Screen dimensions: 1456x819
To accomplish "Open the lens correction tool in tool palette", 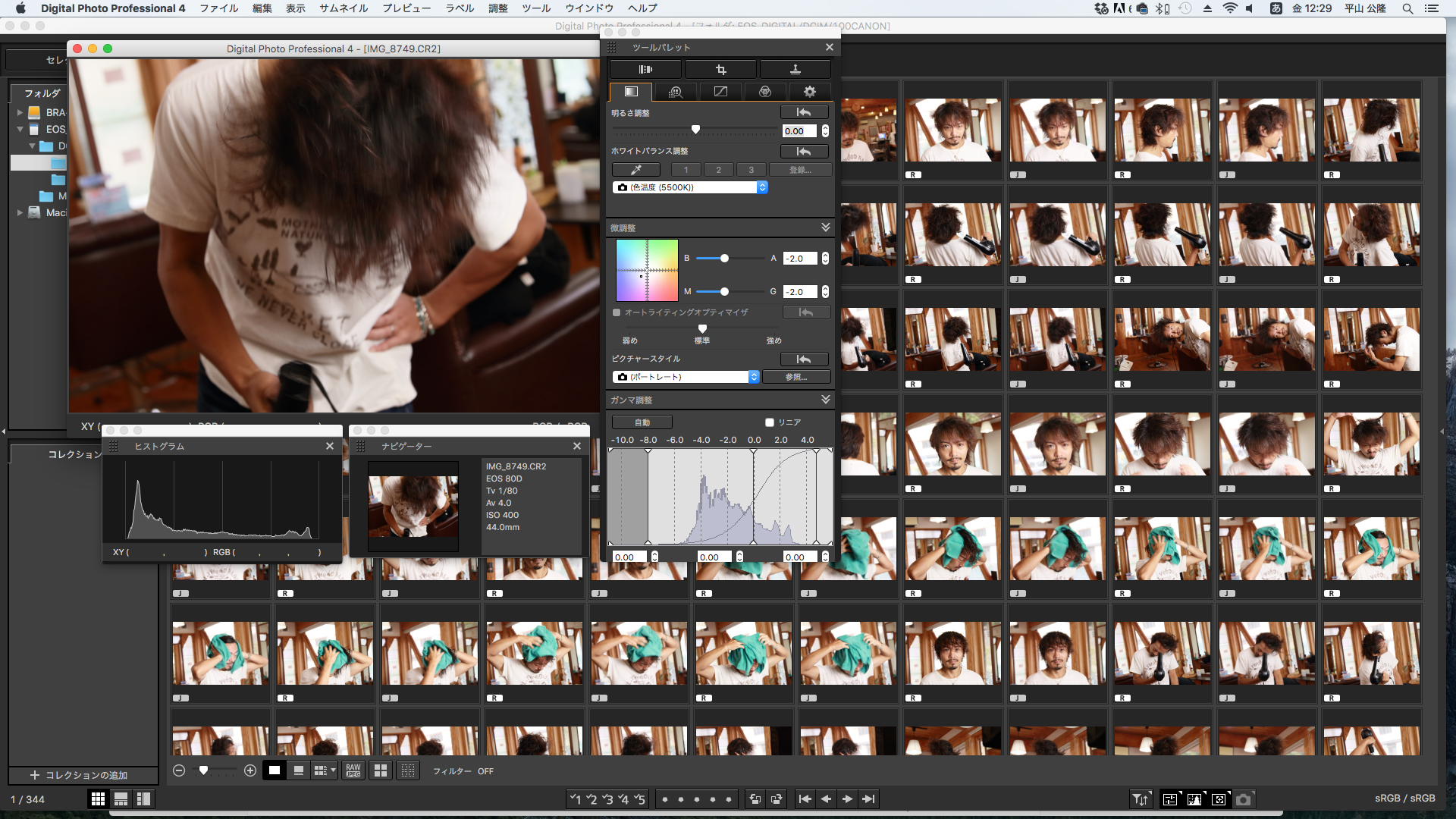I will pyautogui.click(x=645, y=69).
